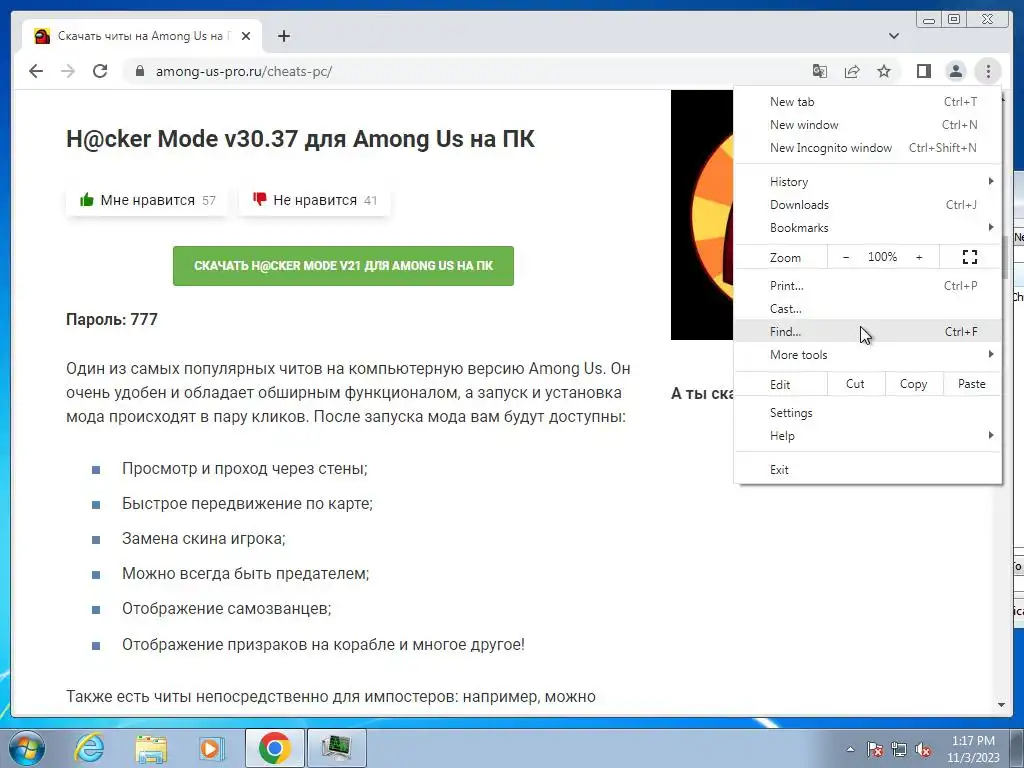
Task: Click the H@cker Mode v30.37 heading
Action: [300, 138]
